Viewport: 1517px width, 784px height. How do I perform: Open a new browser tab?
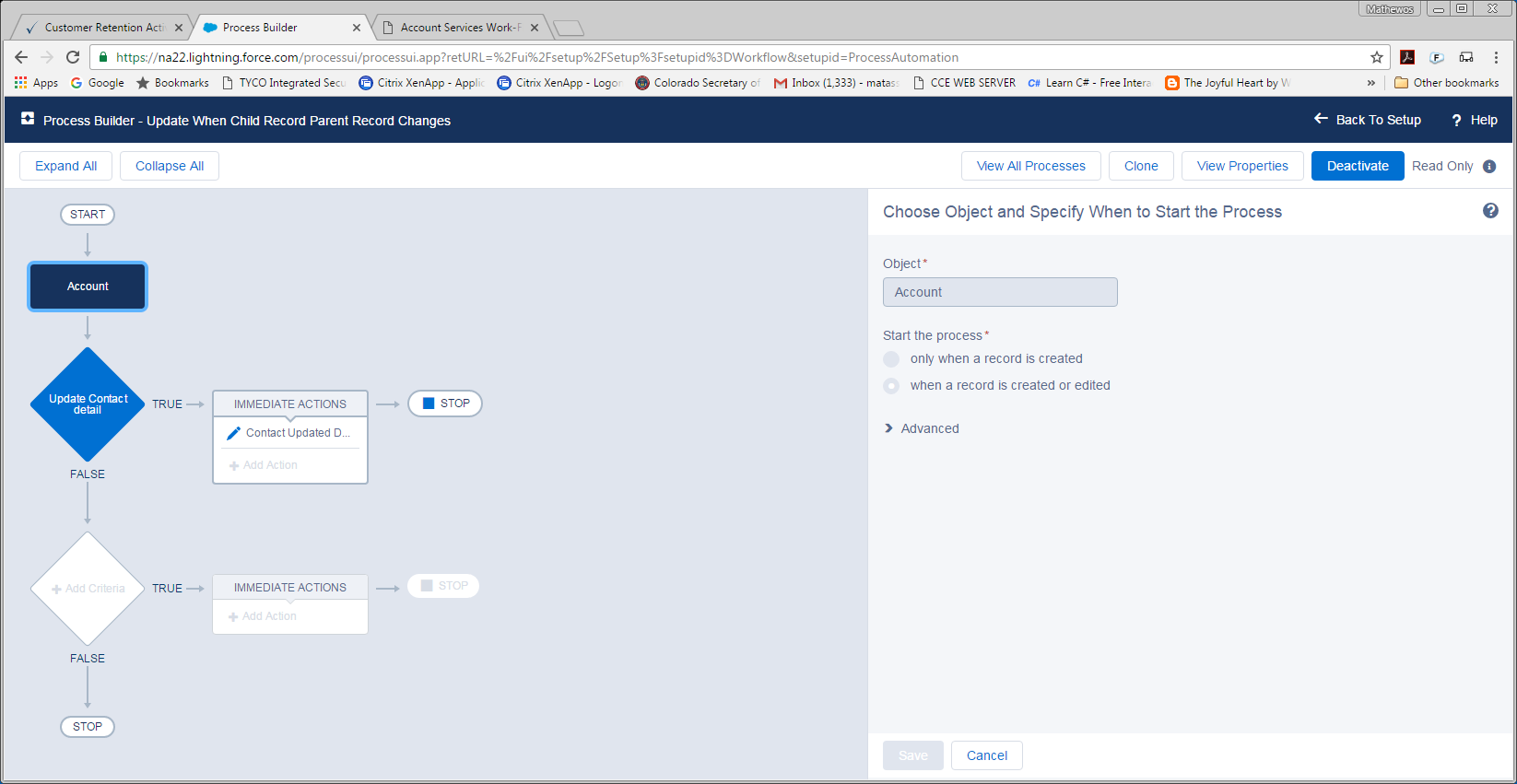click(569, 29)
